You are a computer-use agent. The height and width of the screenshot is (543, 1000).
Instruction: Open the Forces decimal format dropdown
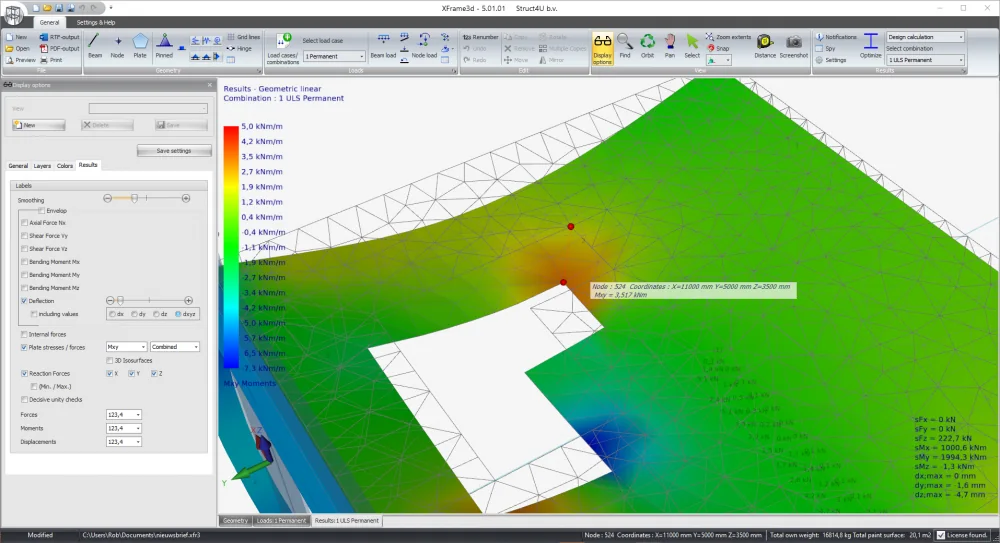[124, 415]
